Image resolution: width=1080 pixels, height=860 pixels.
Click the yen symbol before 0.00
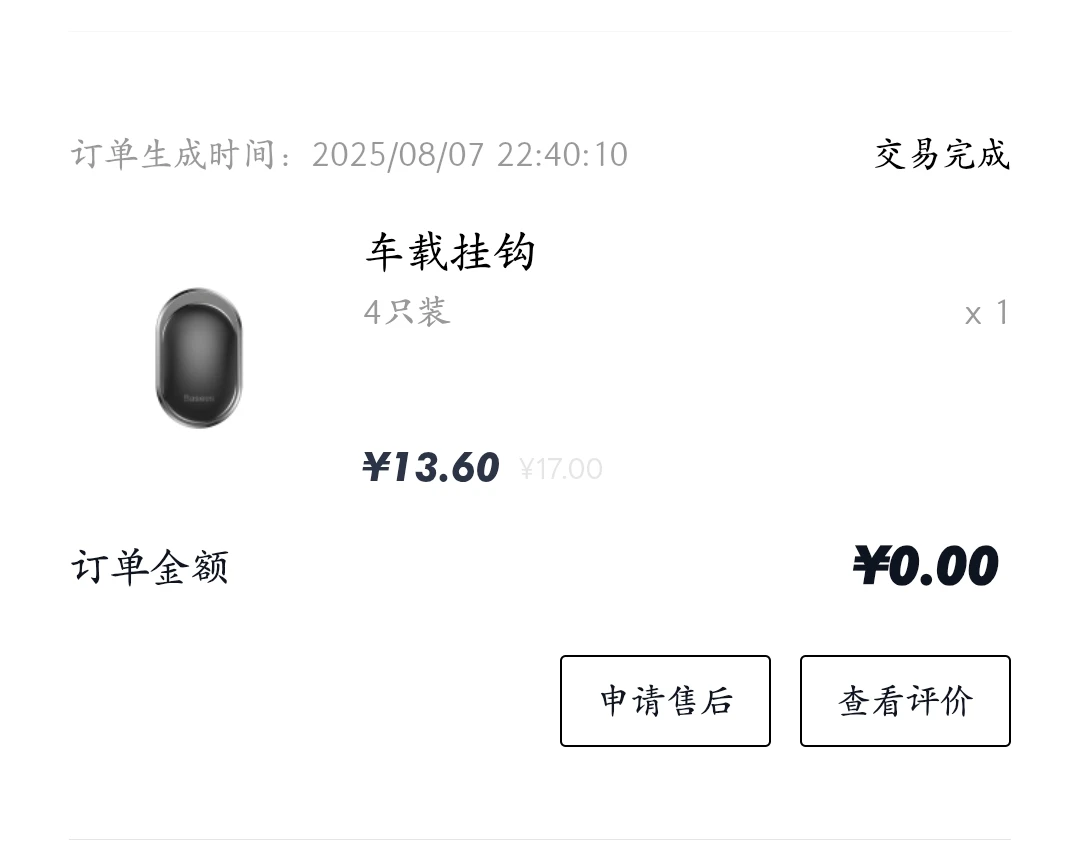[869, 566]
